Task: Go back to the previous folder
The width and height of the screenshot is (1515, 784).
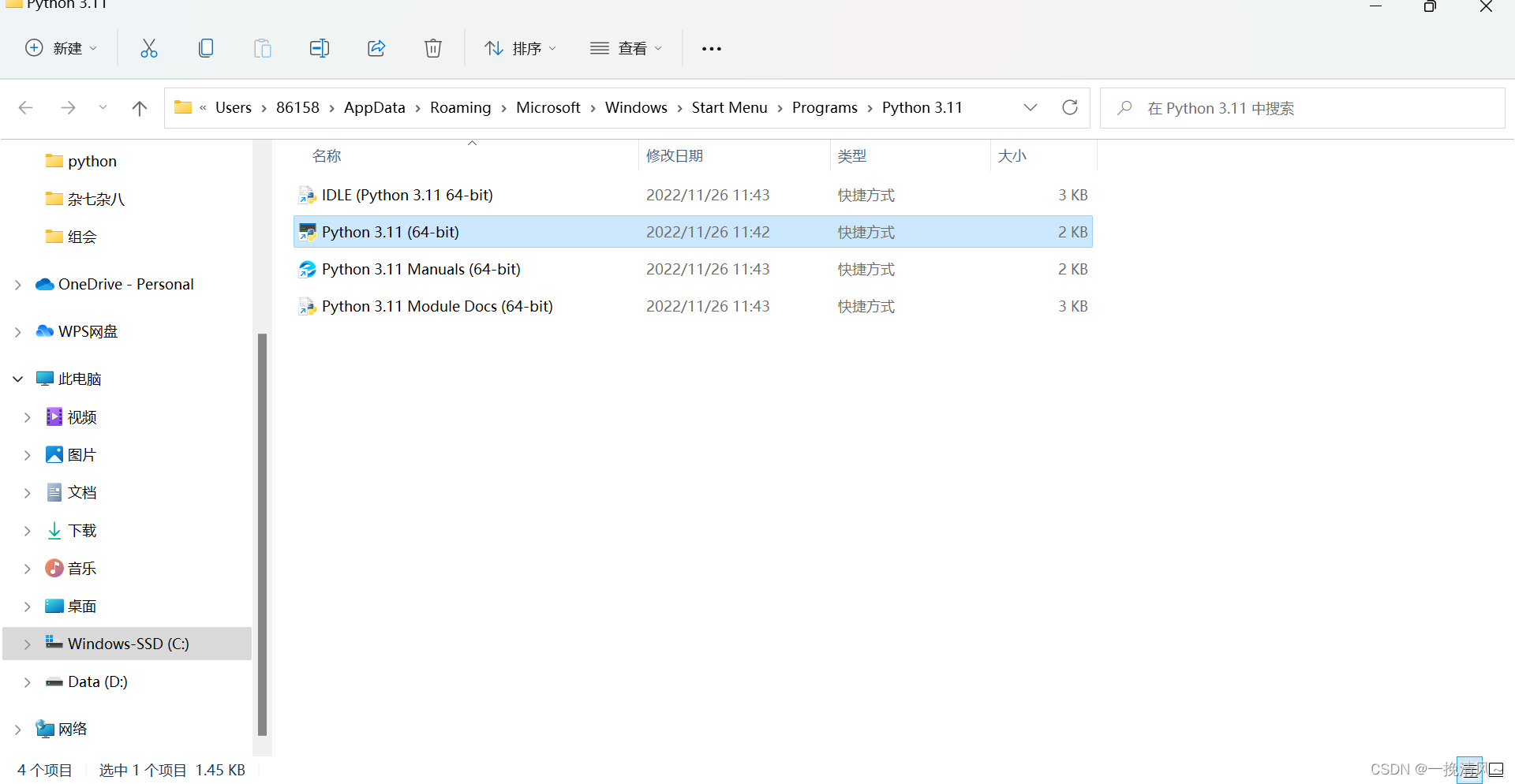Action: [26, 107]
